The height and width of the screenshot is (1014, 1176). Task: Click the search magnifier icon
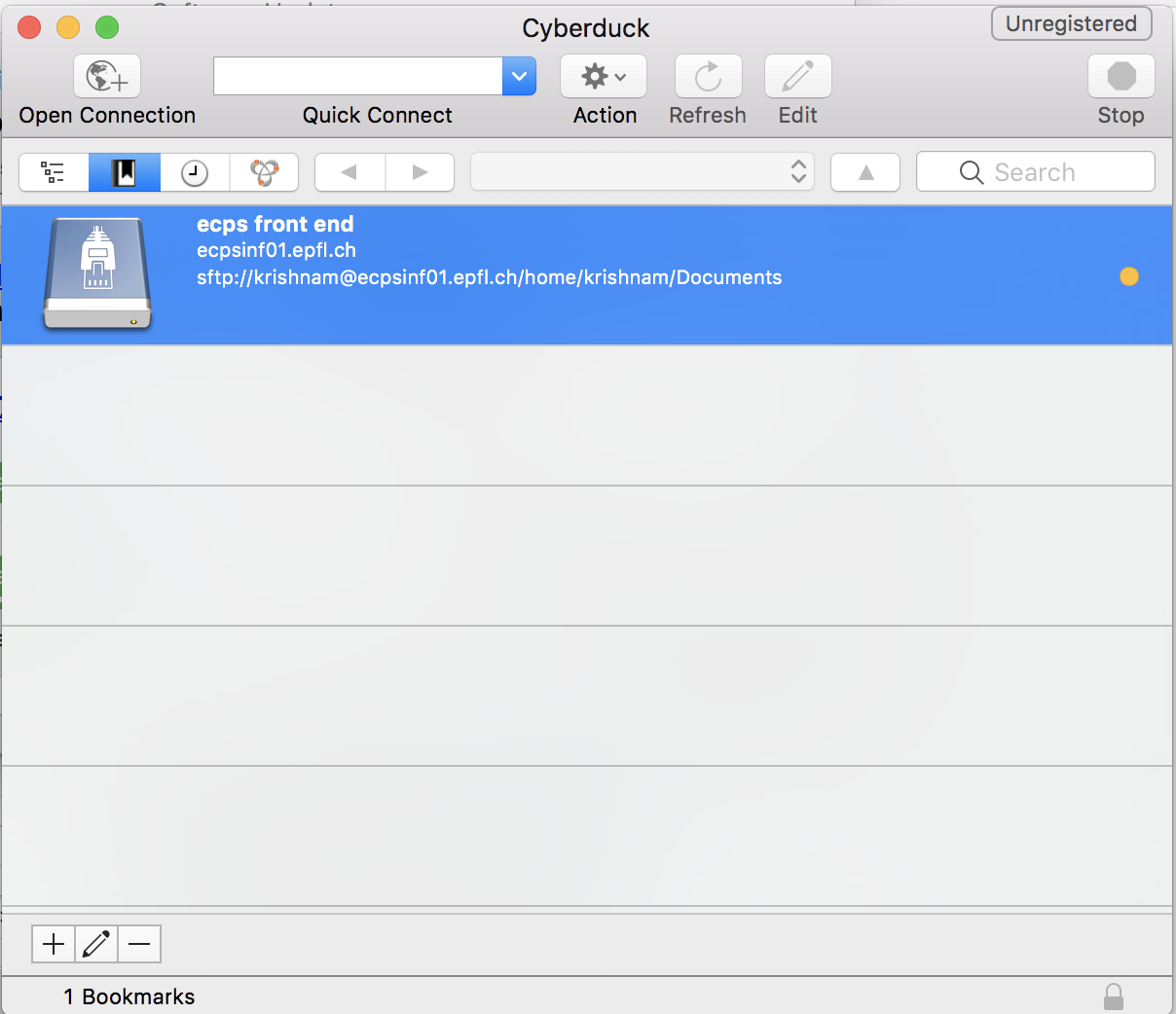tap(972, 172)
